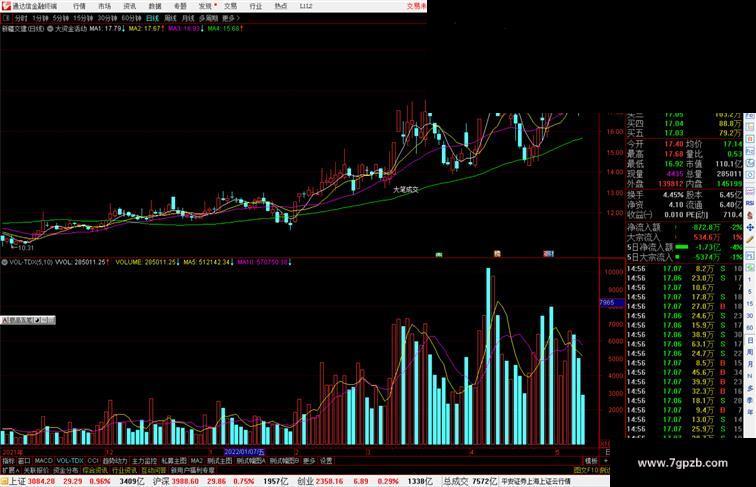
Task: Click the Tongdaxin app logo icon
Action: coord(5,6)
